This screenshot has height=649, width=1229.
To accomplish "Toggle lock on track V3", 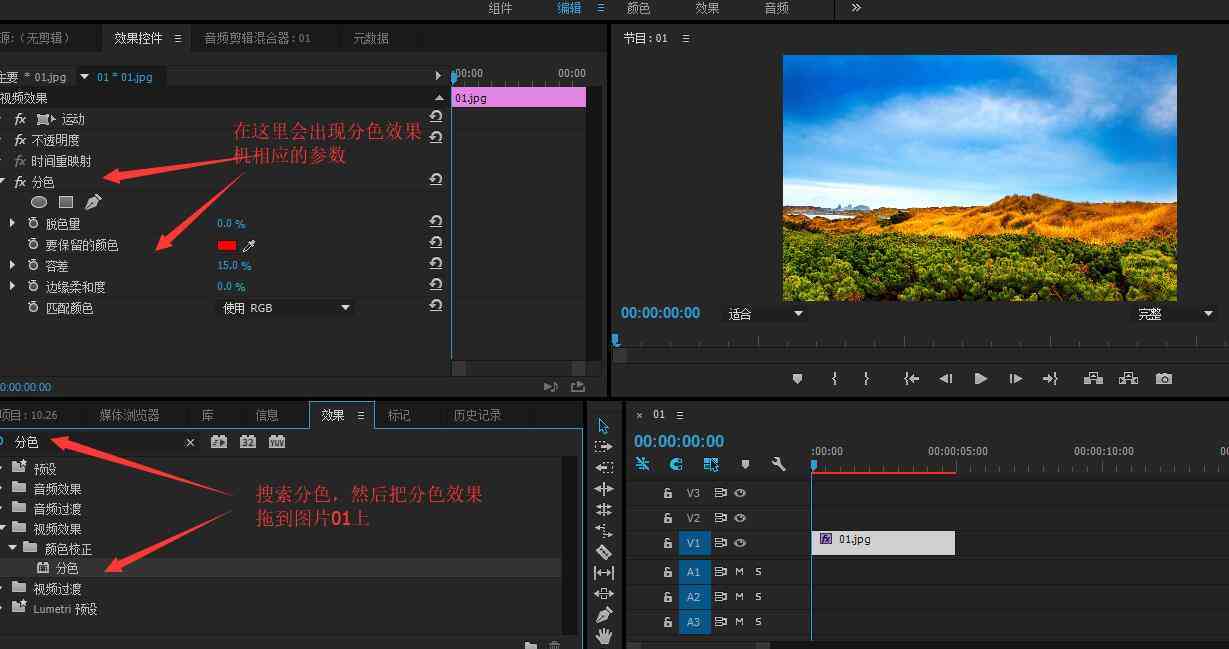I will coord(668,493).
